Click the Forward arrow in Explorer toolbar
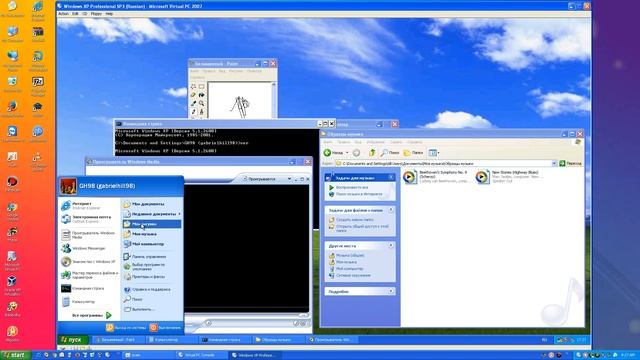Screen dimensions: 640x360 pos(356,153)
